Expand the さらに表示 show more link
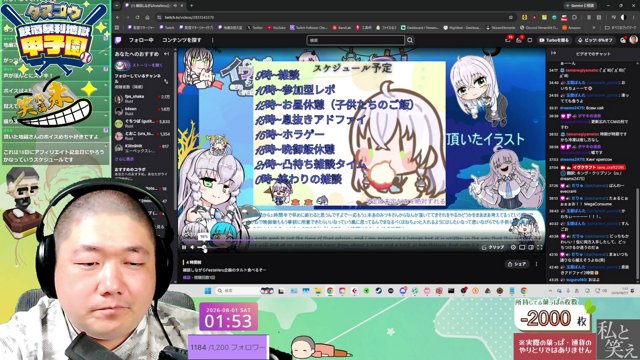This screenshot has width=640, height=360. [124, 159]
